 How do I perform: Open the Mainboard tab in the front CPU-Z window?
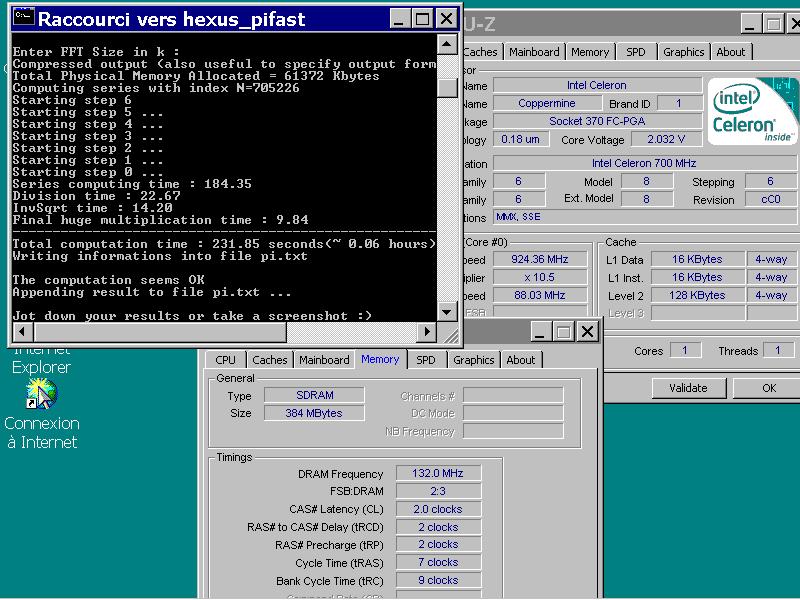pyautogui.click(x=324, y=360)
